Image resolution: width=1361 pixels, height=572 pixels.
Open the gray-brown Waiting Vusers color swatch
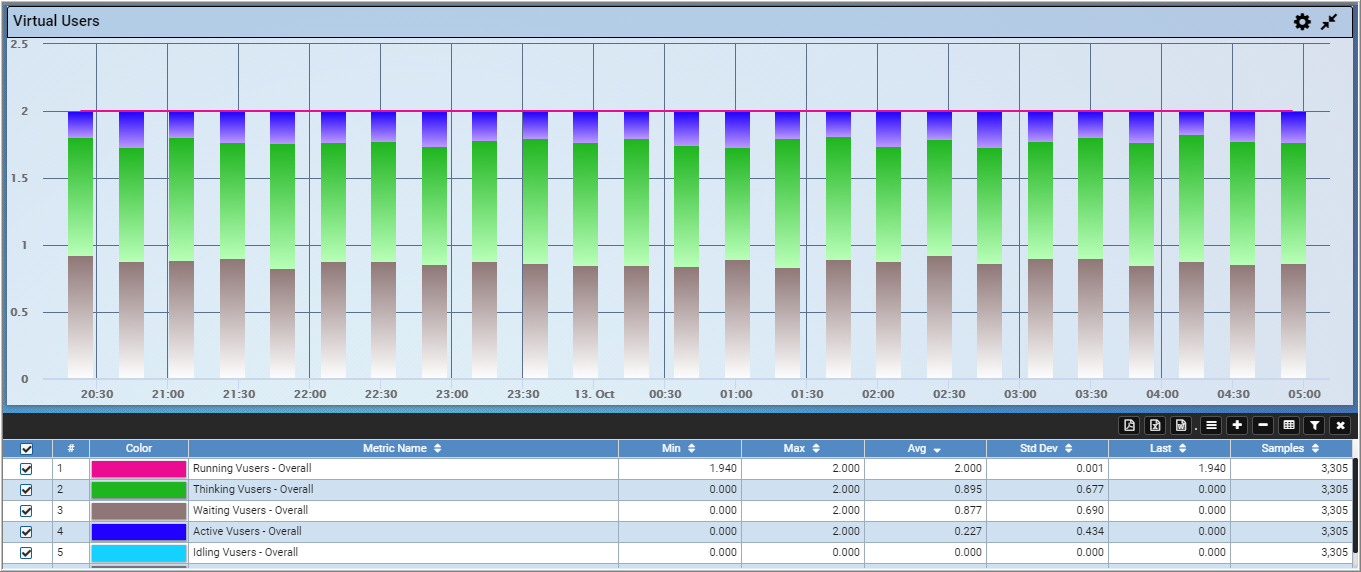[x=139, y=510]
